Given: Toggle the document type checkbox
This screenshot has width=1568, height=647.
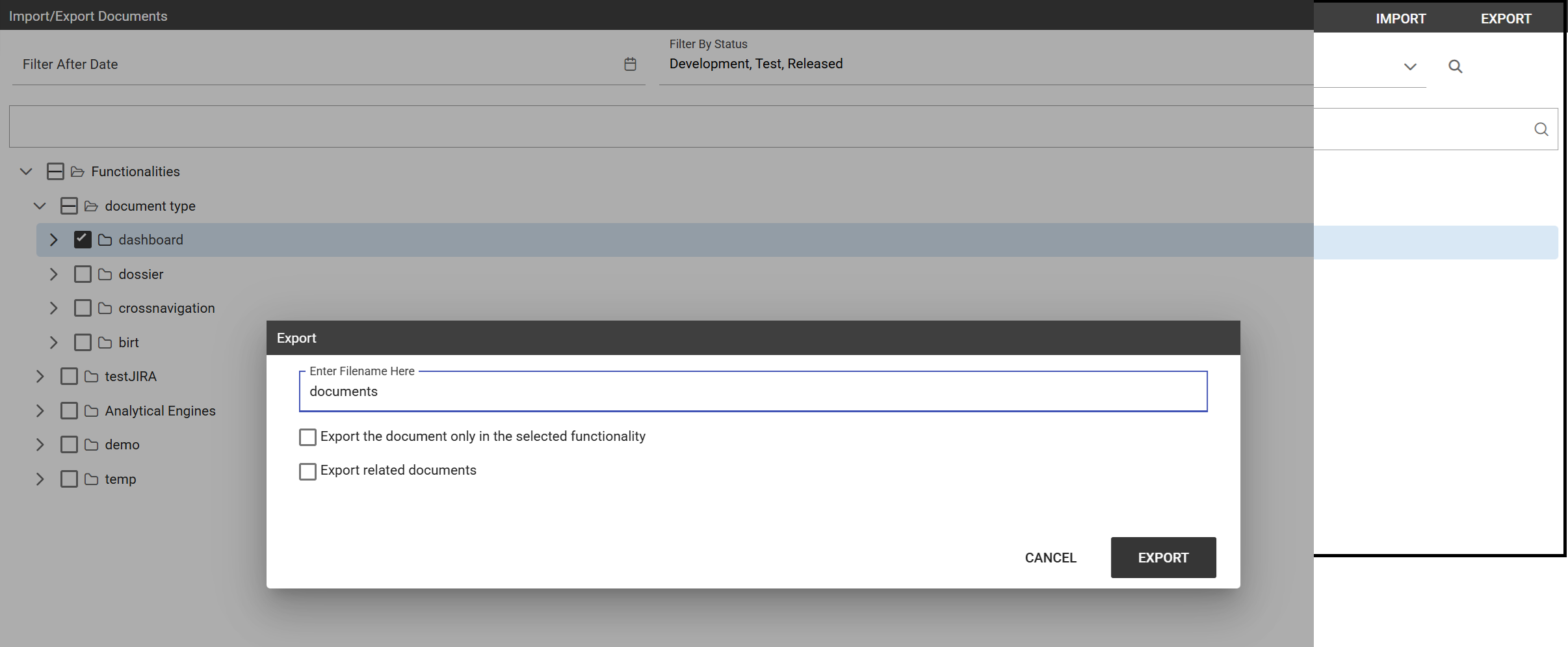Looking at the screenshot, I should point(69,206).
